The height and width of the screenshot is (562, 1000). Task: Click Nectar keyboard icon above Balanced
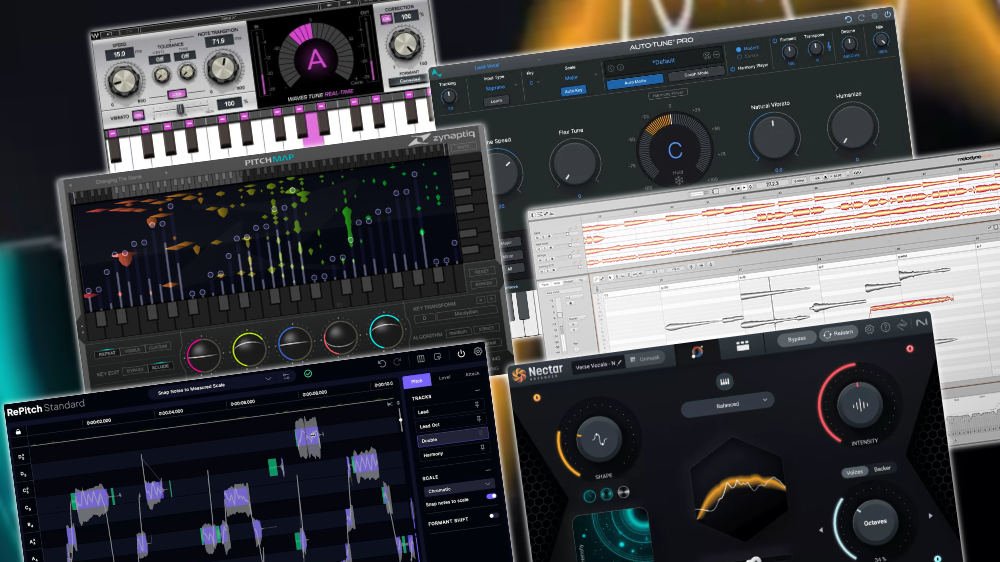point(724,381)
